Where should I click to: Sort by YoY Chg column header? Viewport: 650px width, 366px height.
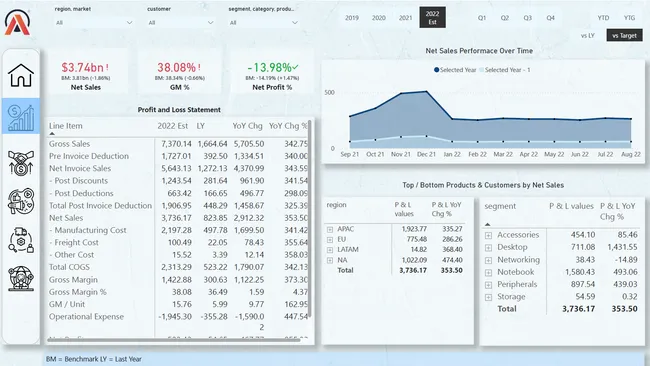247,126
